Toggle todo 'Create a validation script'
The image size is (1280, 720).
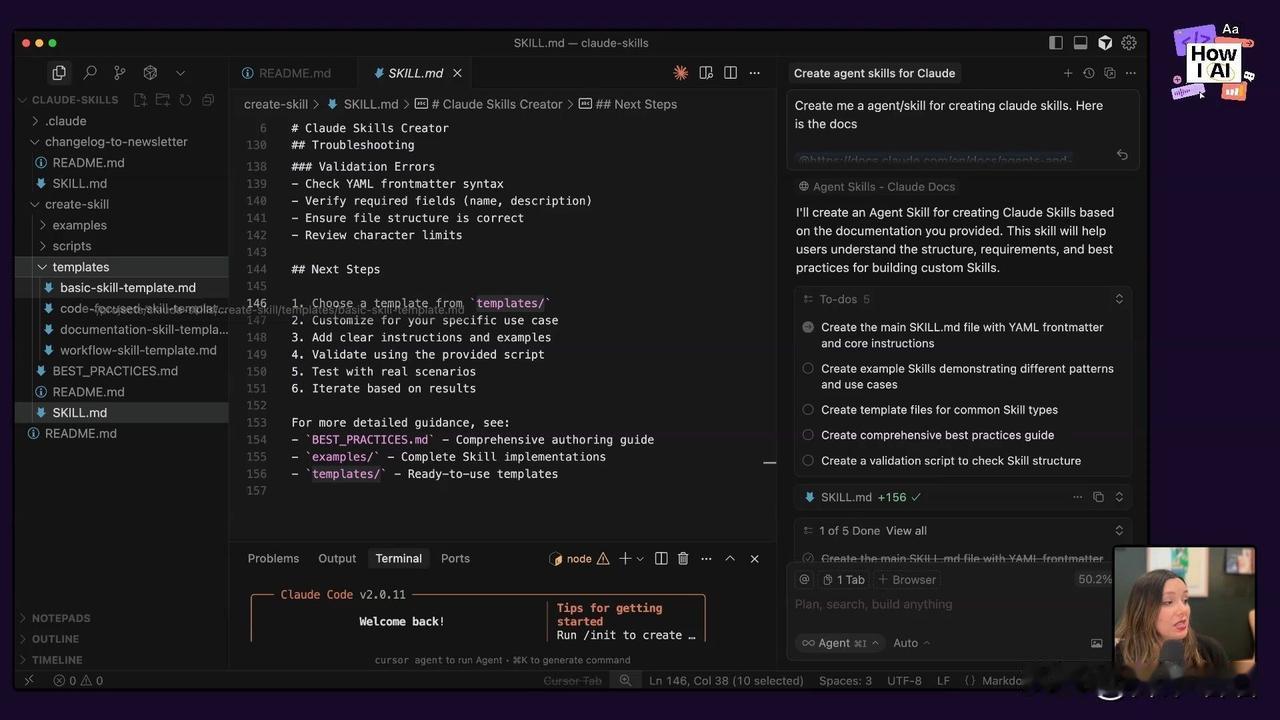click(808, 461)
